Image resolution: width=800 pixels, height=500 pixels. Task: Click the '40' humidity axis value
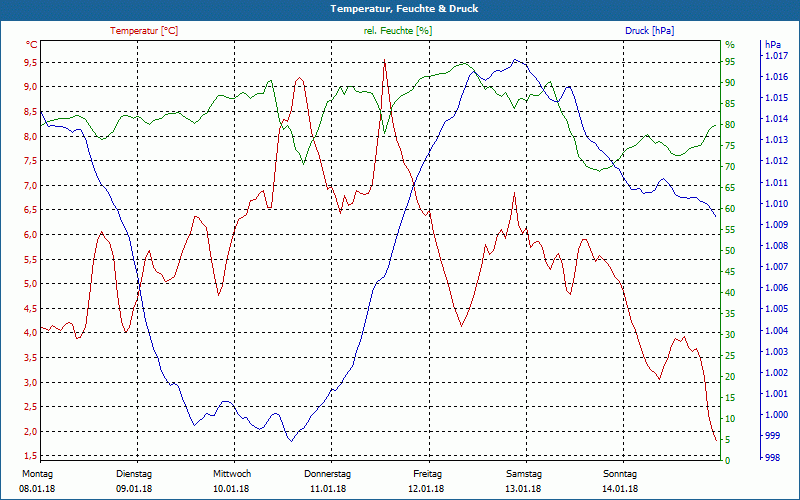[x=730, y=292]
